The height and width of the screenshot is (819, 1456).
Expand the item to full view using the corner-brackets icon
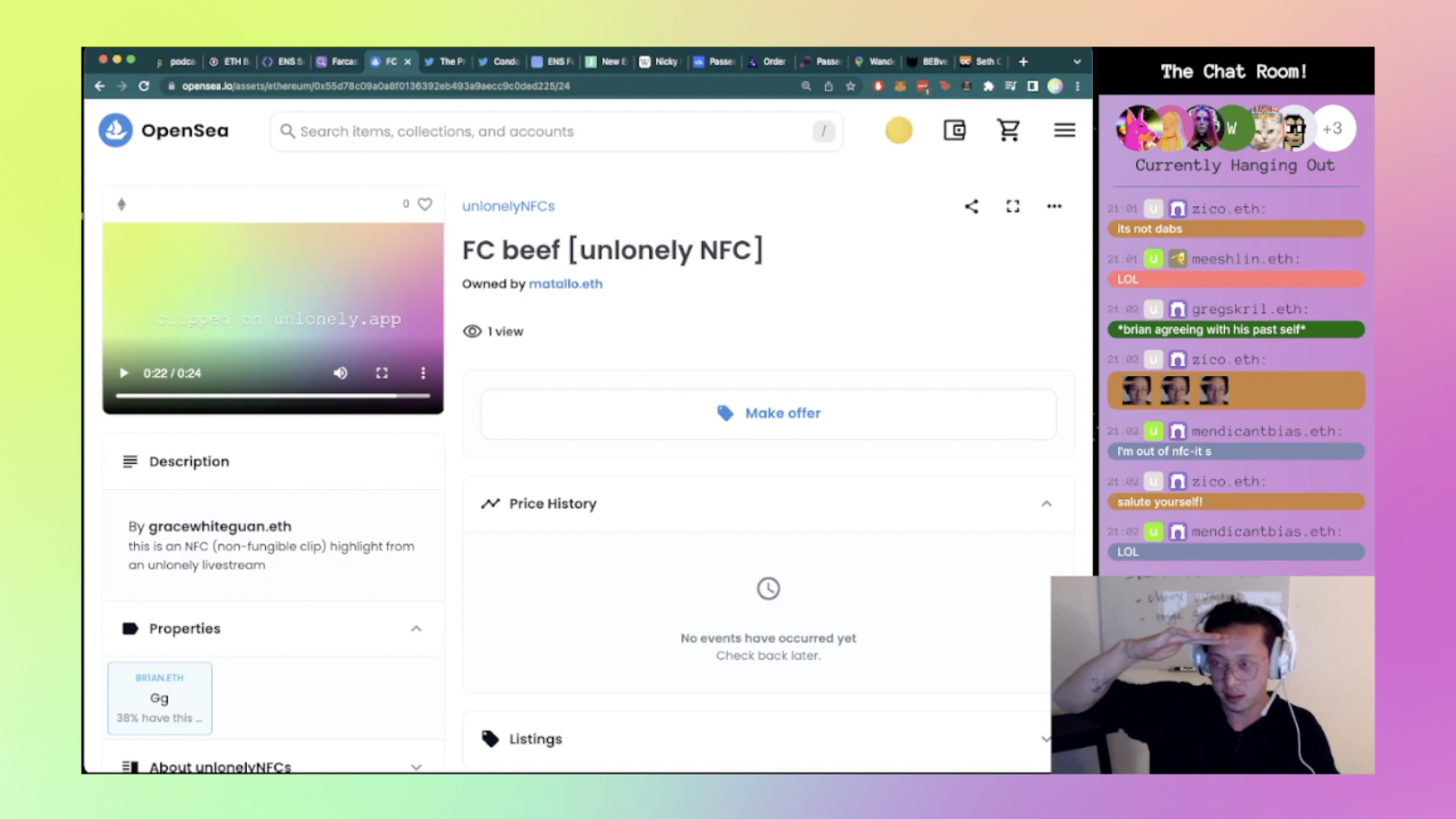click(1013, 206)
